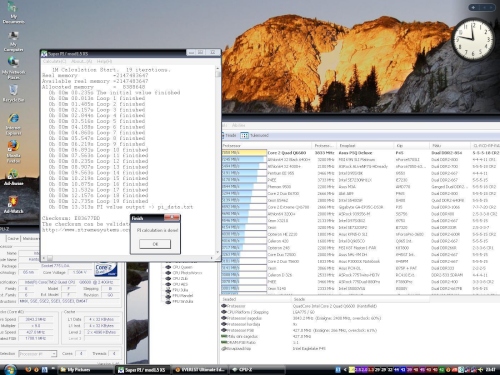Switch to the Mainboard tab in CPU-Z
Screen dimensions: 500x375
(31, 239)
